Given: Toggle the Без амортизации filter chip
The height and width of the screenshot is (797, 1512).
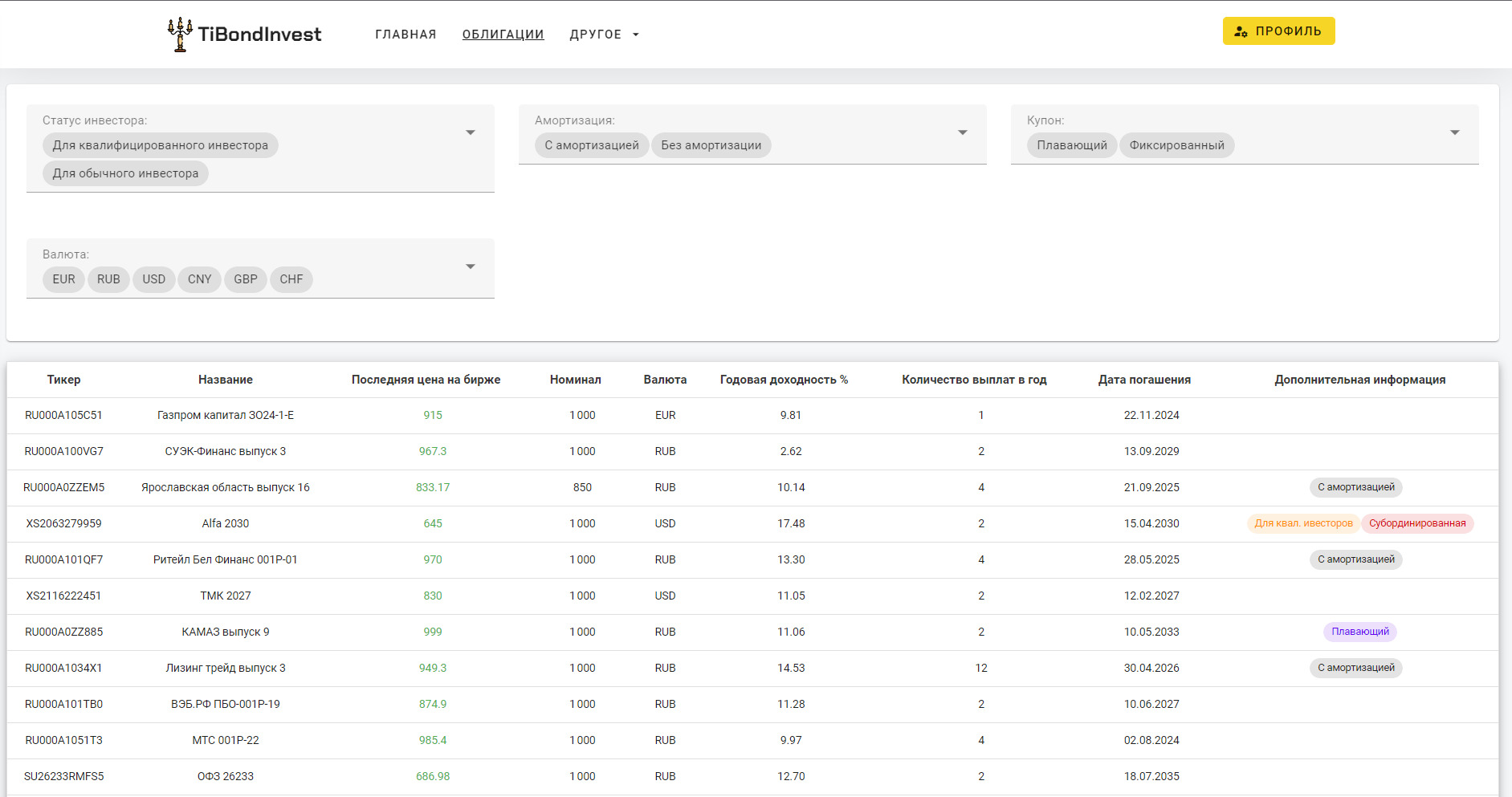Looking at the screenshot, I should pyautogui.click(x=711, y=145).
